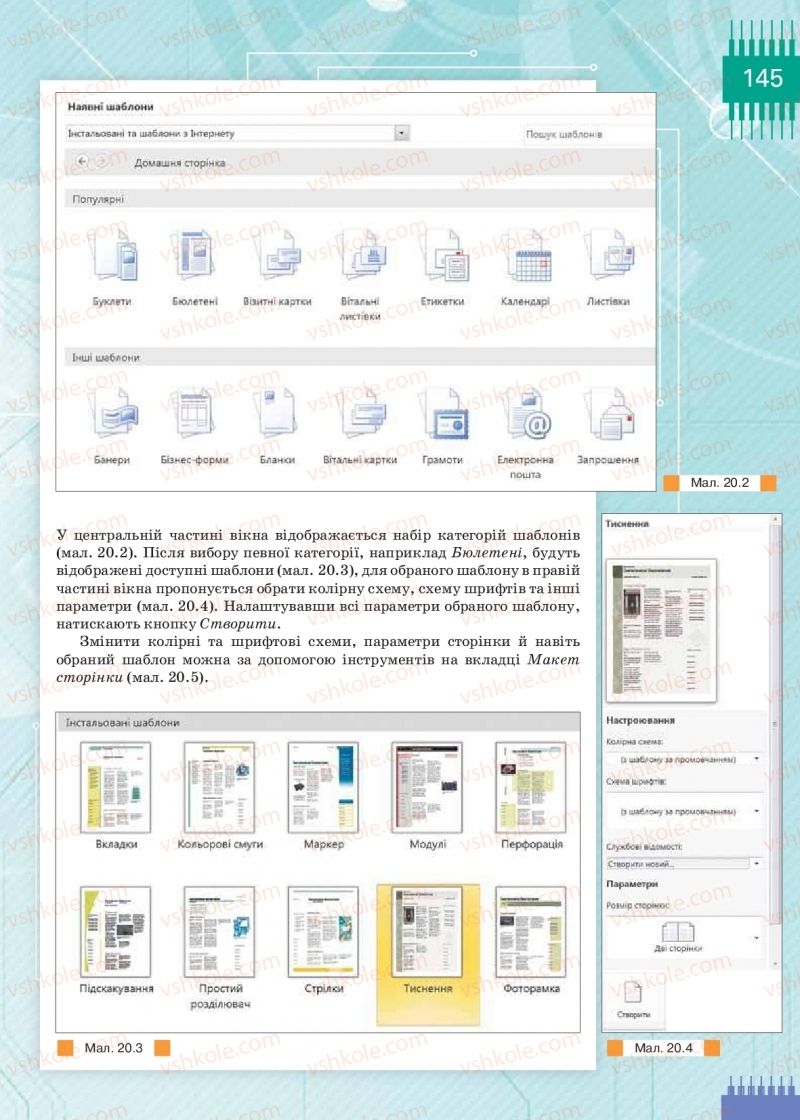The width and height of the screenshot is (800, 1120).
Task: Select the Стрілки newsletter template
Action: 324,941
